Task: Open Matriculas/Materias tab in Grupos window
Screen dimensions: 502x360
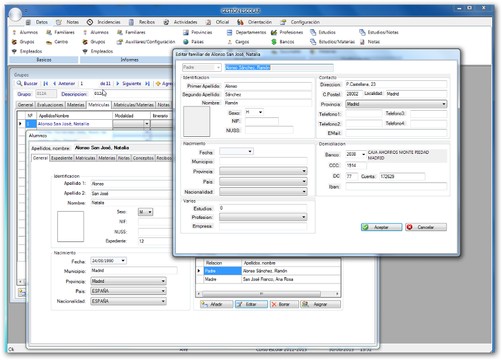Action: pyautogui.click(x=134, y=105)
